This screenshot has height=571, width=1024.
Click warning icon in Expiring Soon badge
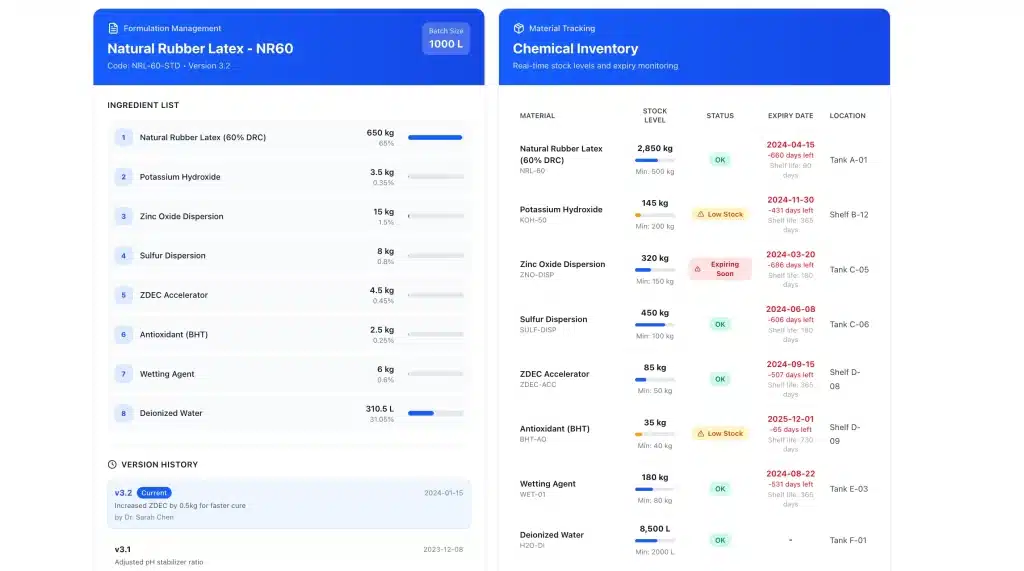[697, 269]
